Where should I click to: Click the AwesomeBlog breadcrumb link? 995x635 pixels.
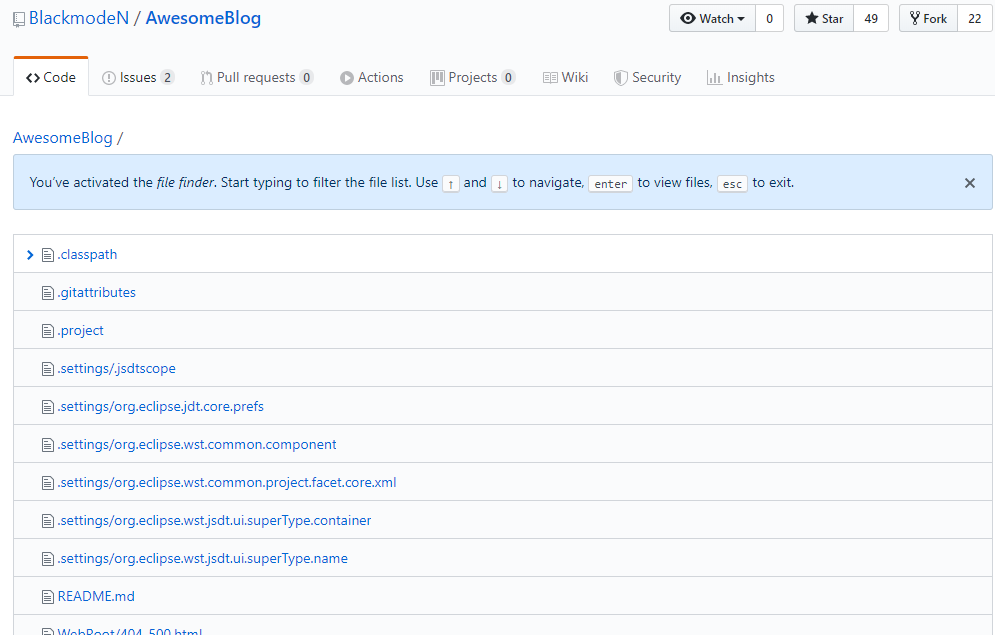click(x=63, y=138)
